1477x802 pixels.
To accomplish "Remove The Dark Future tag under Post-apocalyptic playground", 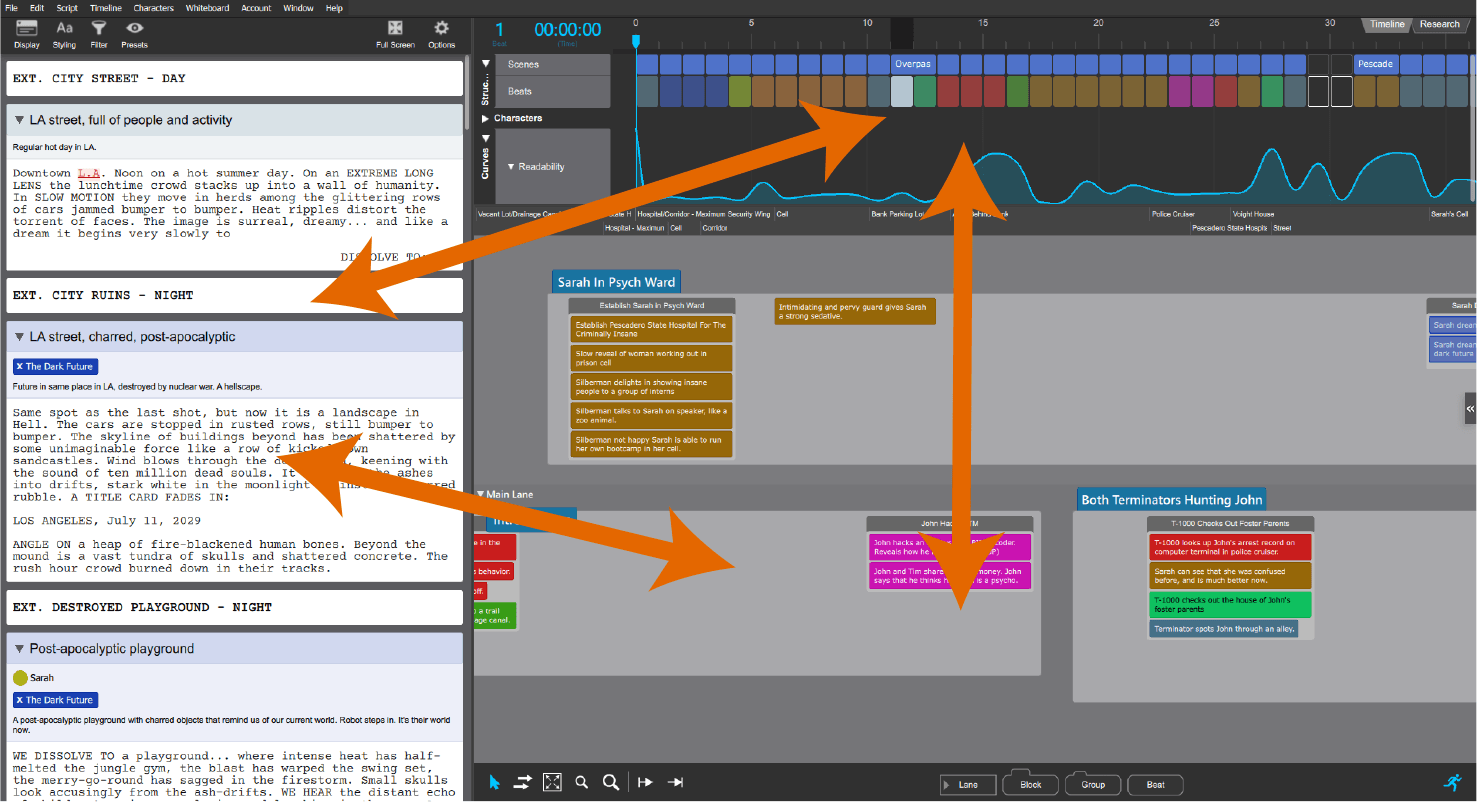I will coord(19,700).
